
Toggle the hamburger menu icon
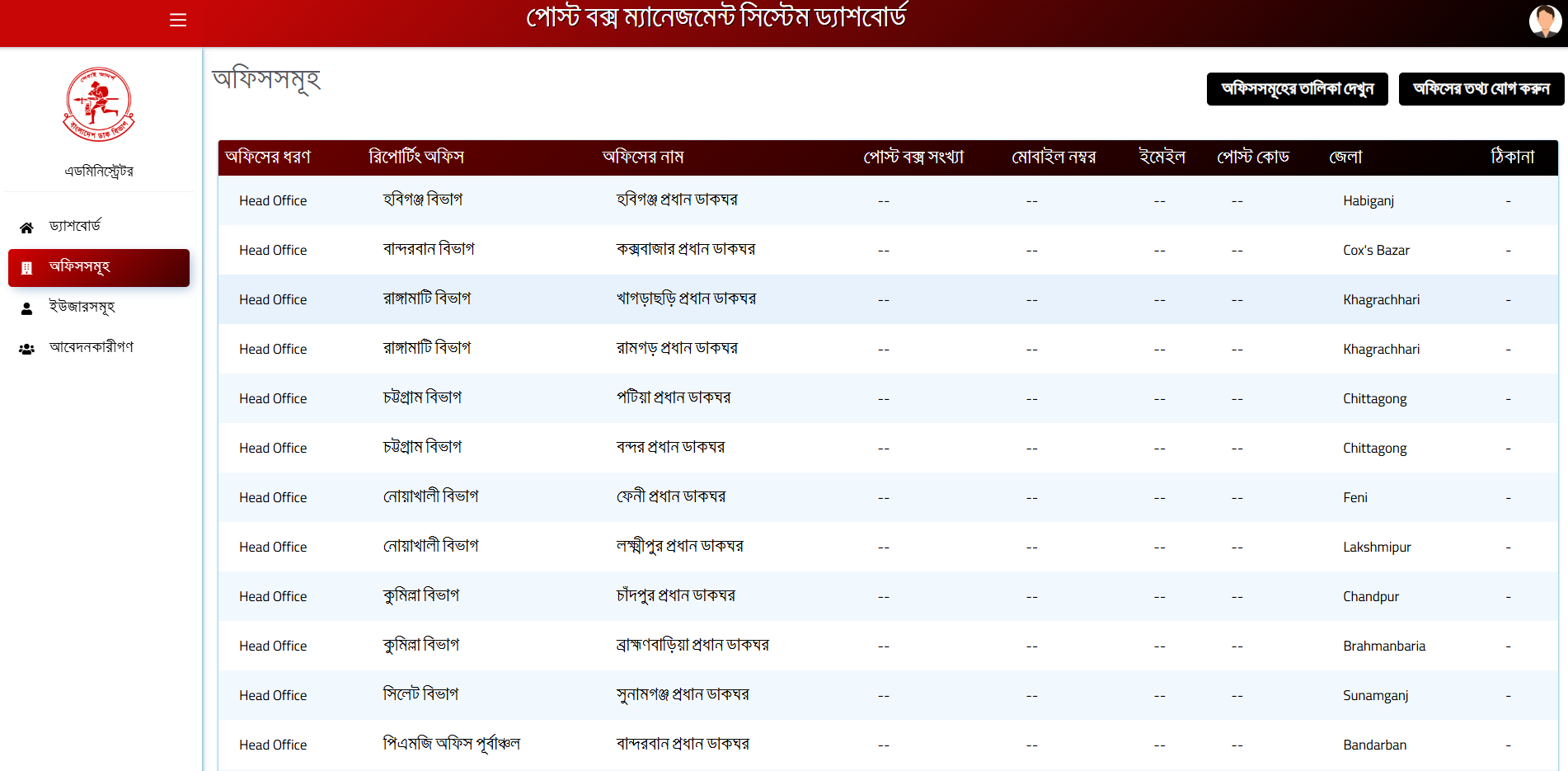coord(178,20)
